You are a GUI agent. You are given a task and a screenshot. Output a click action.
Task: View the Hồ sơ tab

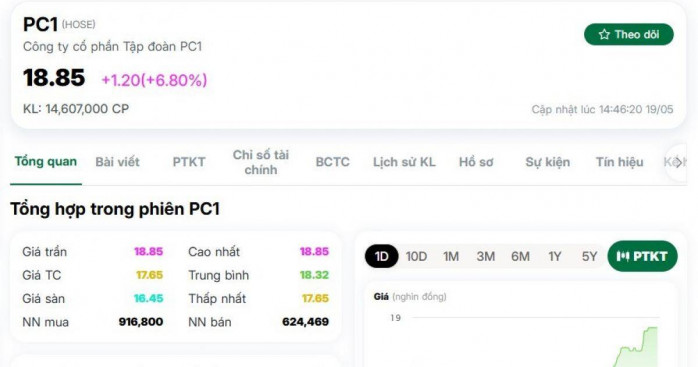point(476,162)
